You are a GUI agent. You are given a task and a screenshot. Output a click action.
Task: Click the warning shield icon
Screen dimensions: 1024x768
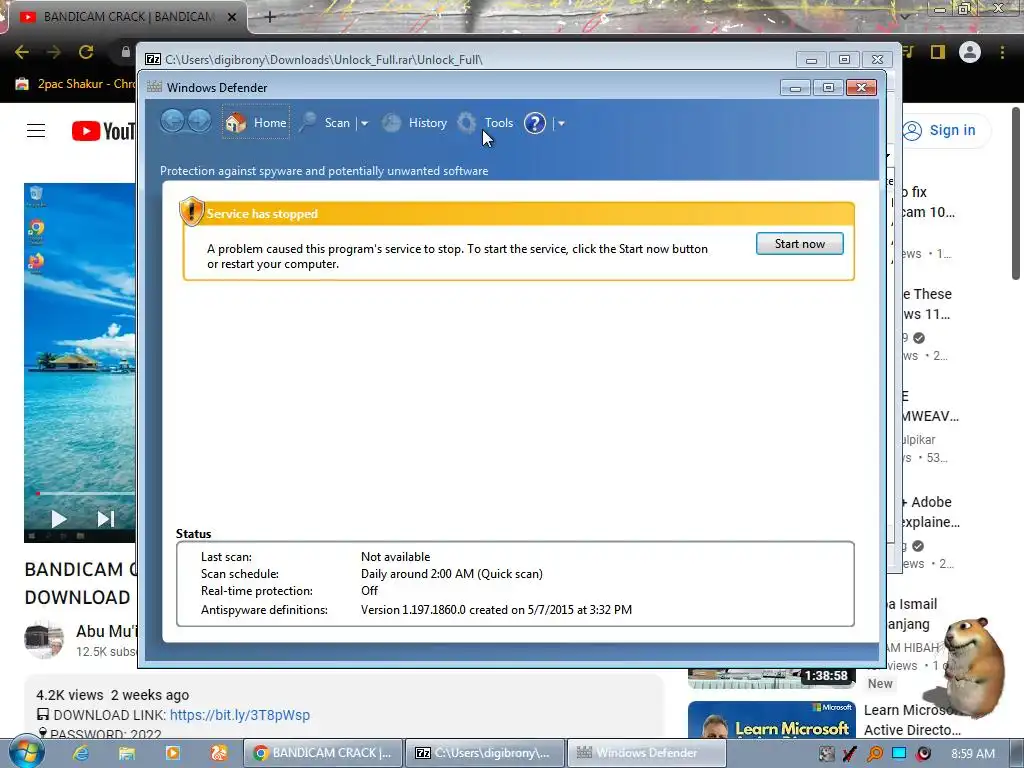pos(191,211)
